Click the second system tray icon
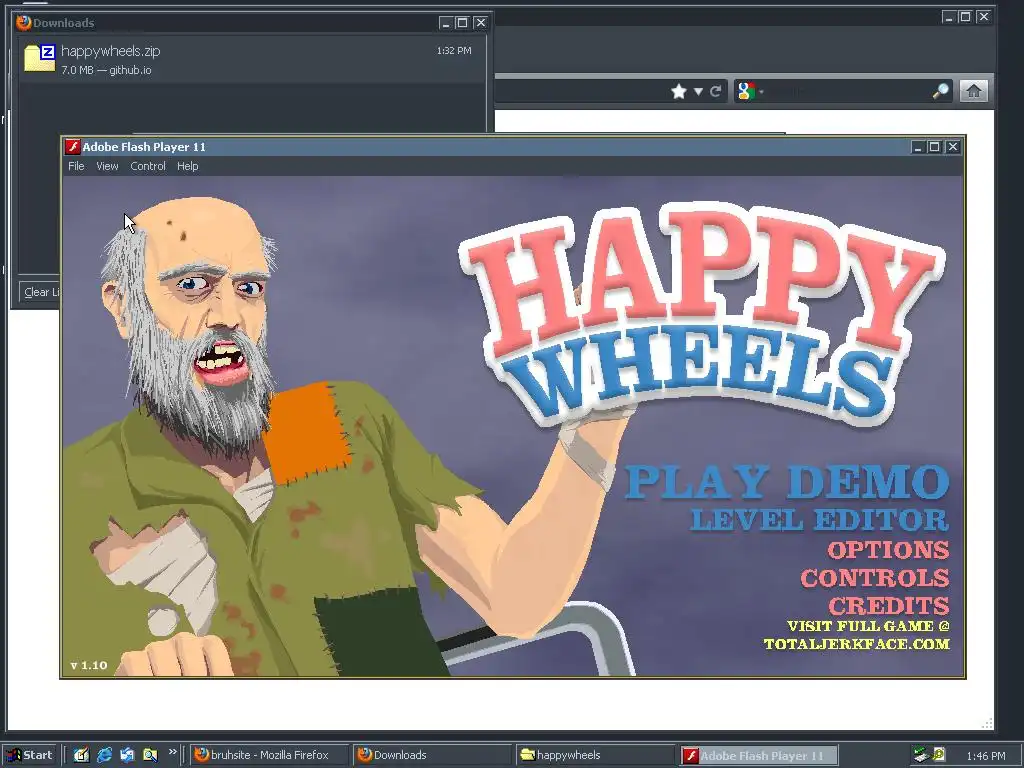 pos(938,755)
